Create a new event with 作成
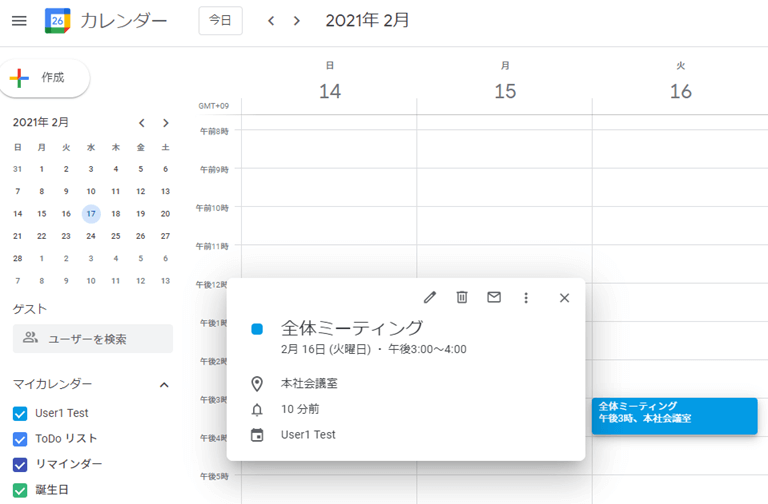 click(44, 78)
